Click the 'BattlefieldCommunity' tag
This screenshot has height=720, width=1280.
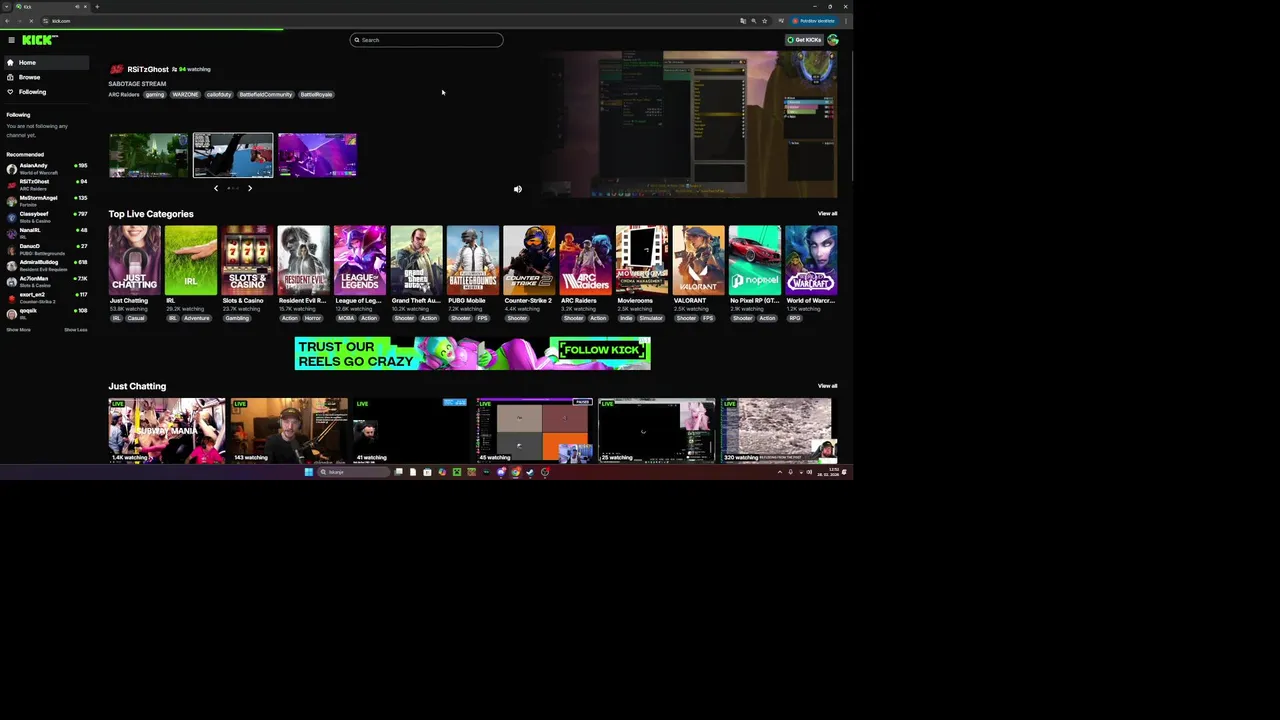[x=265, y=95]
